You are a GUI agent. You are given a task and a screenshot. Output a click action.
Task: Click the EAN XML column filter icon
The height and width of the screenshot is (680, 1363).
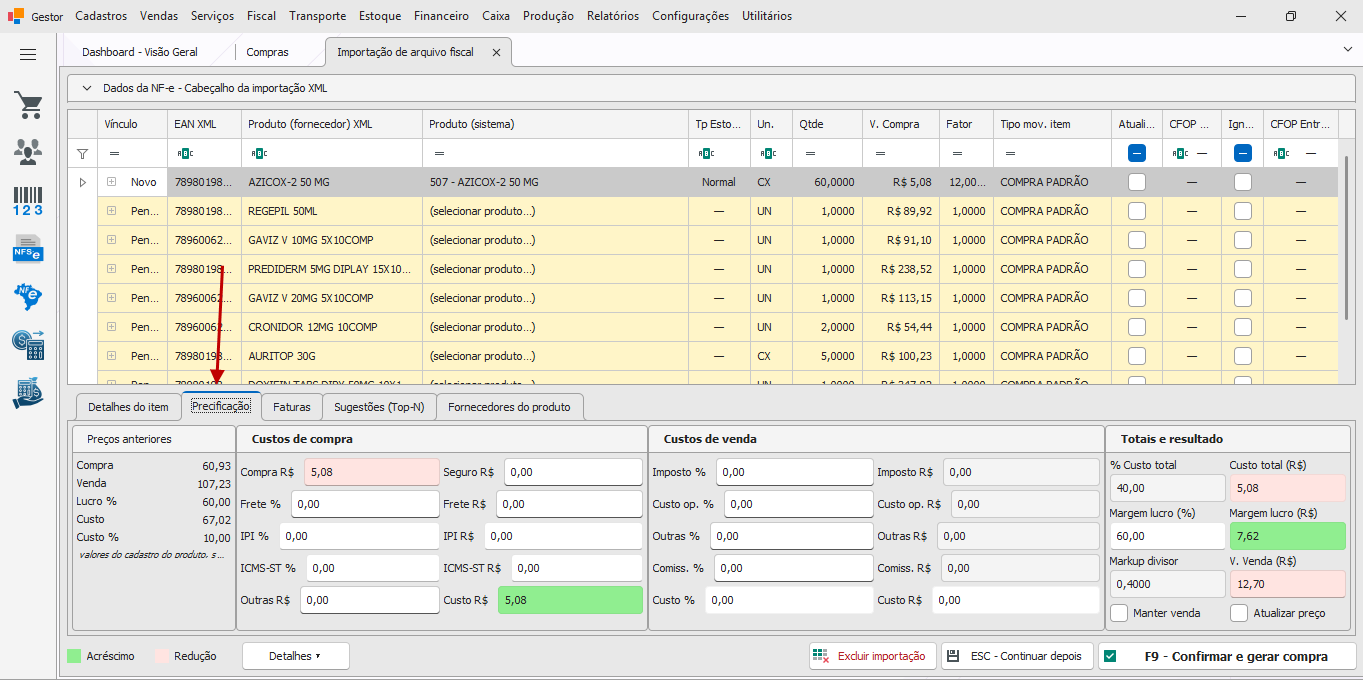click(x=185, y=154)
